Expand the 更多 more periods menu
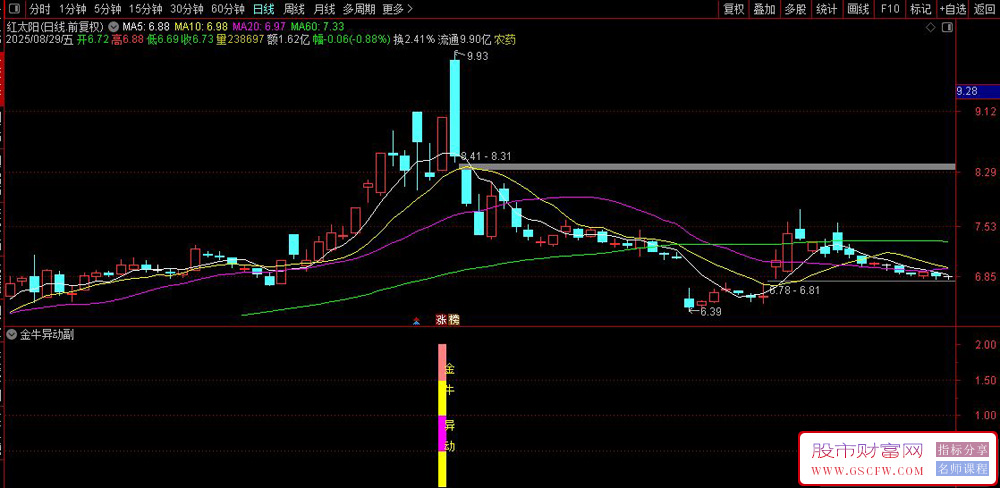1000x488 pixels. (x=398, y=9)
